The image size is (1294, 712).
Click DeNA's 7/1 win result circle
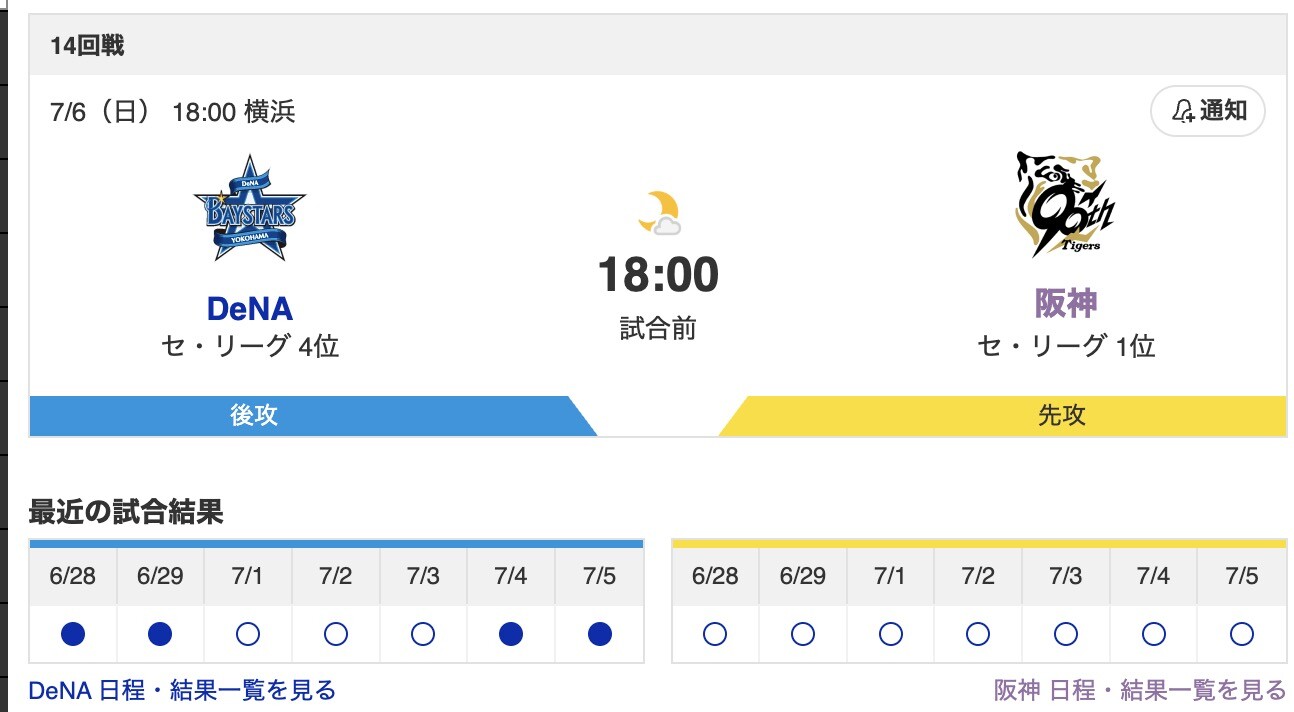pos(248,634)
